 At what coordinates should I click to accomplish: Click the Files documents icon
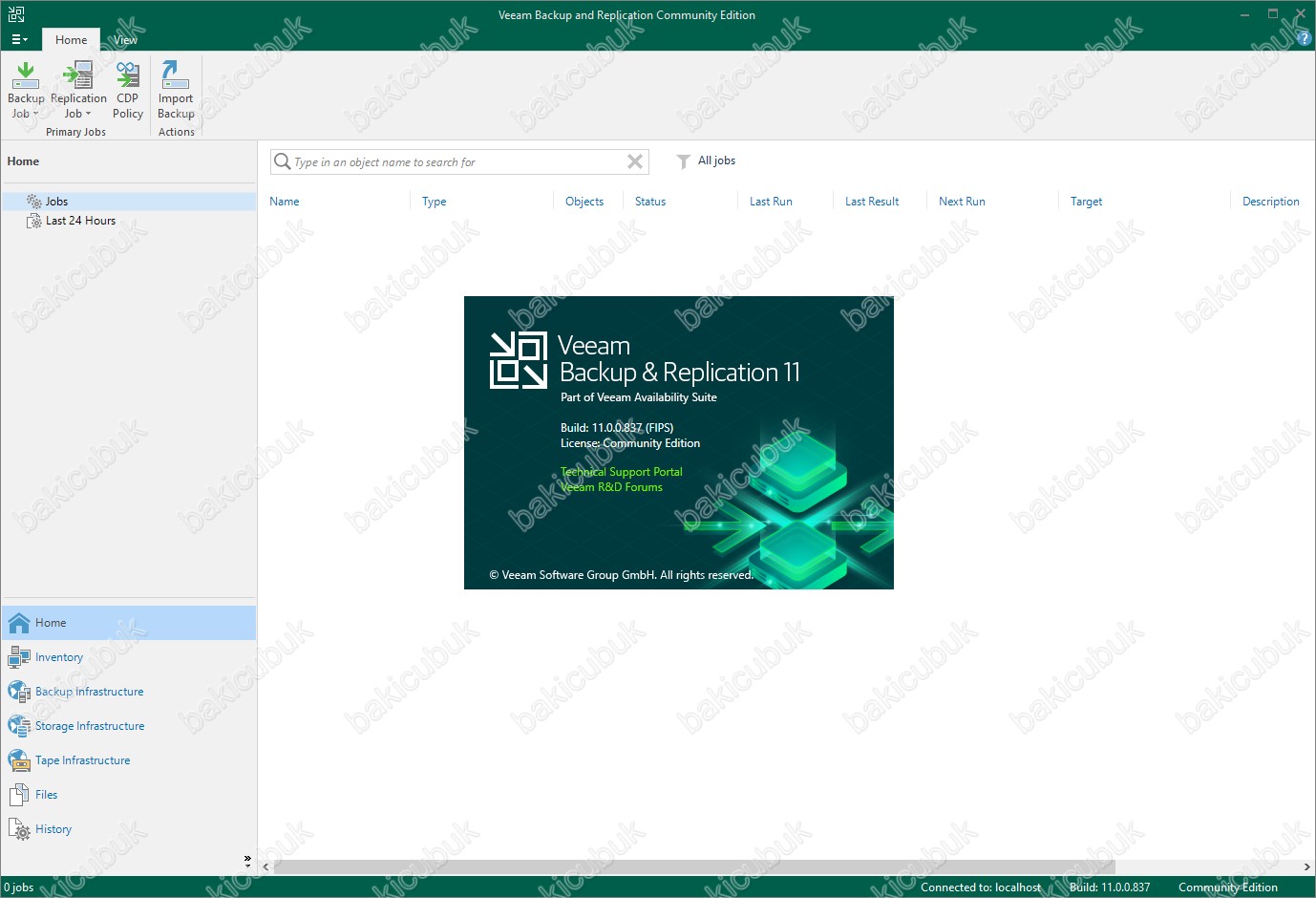pos(19,795)
